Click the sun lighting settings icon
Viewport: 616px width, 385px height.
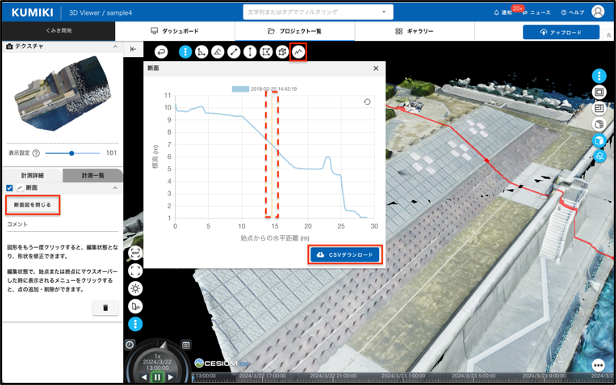tap(136, 289)
